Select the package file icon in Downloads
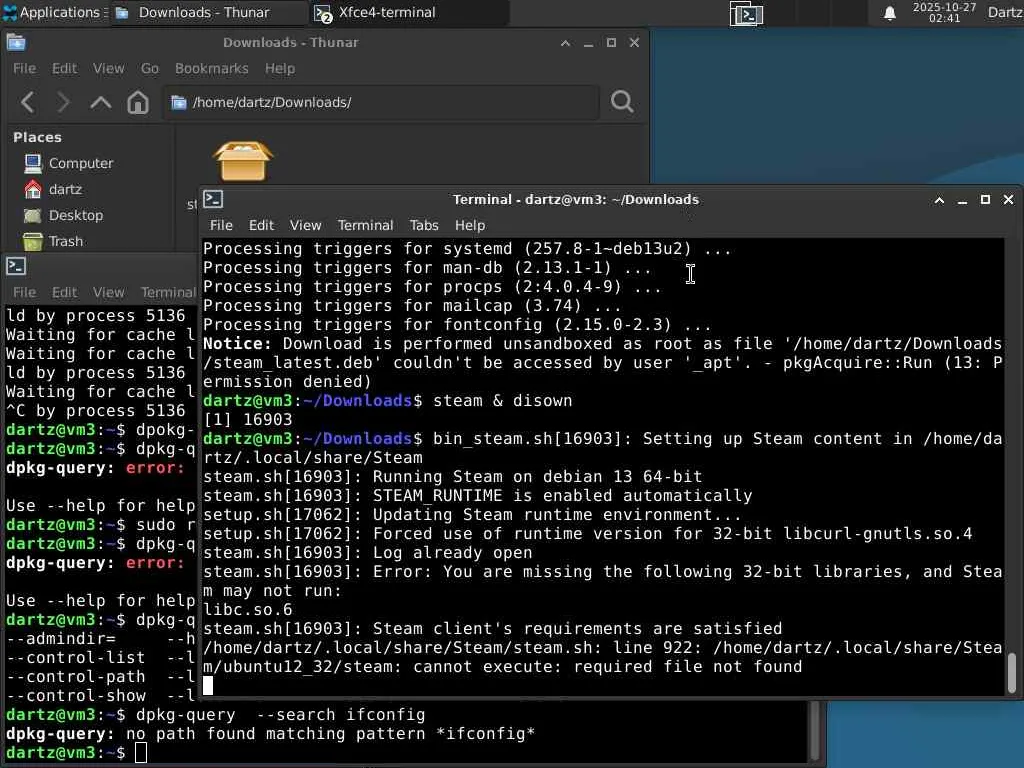The image size is (1024, 768). 243,161
